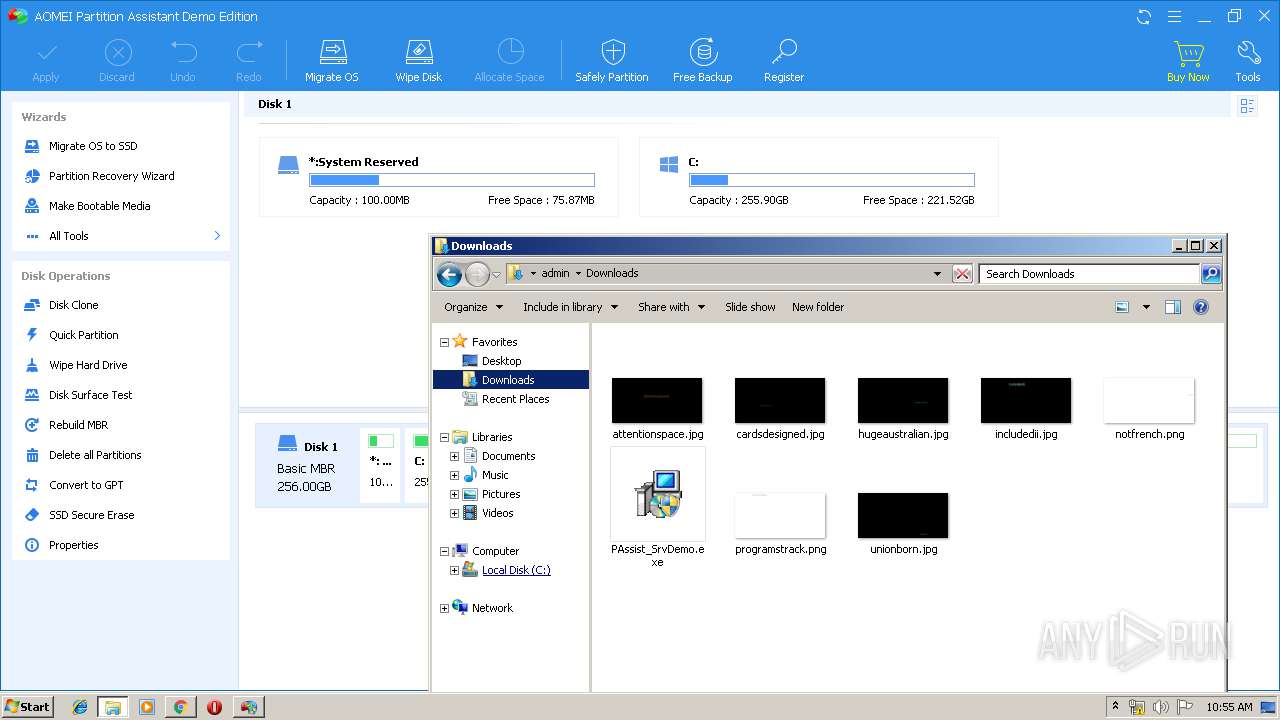Screen dimensions: 1280x720
Task: Open the Free Backup tool
Action: point(702,60)
